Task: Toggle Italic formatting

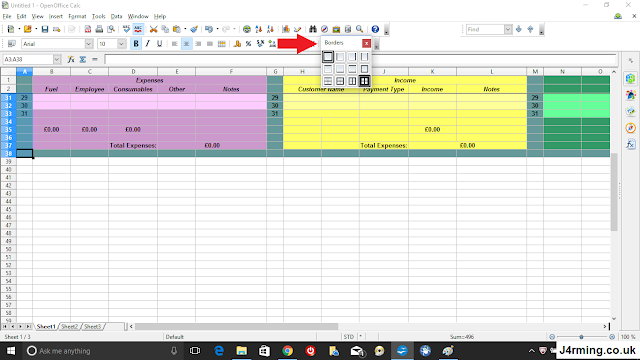Action: point(148,44)
